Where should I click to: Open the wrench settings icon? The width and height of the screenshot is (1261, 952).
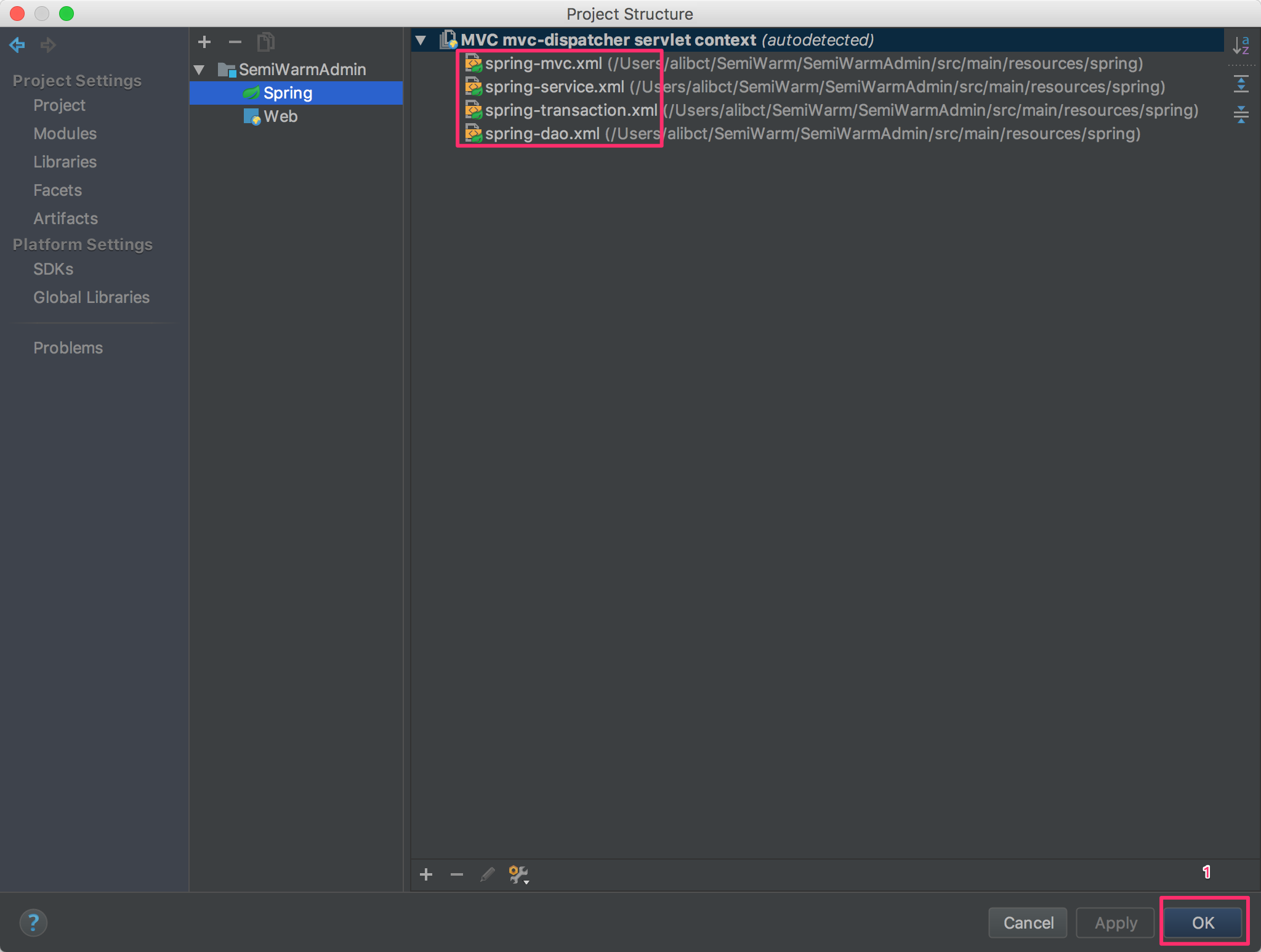pos(519,875)
